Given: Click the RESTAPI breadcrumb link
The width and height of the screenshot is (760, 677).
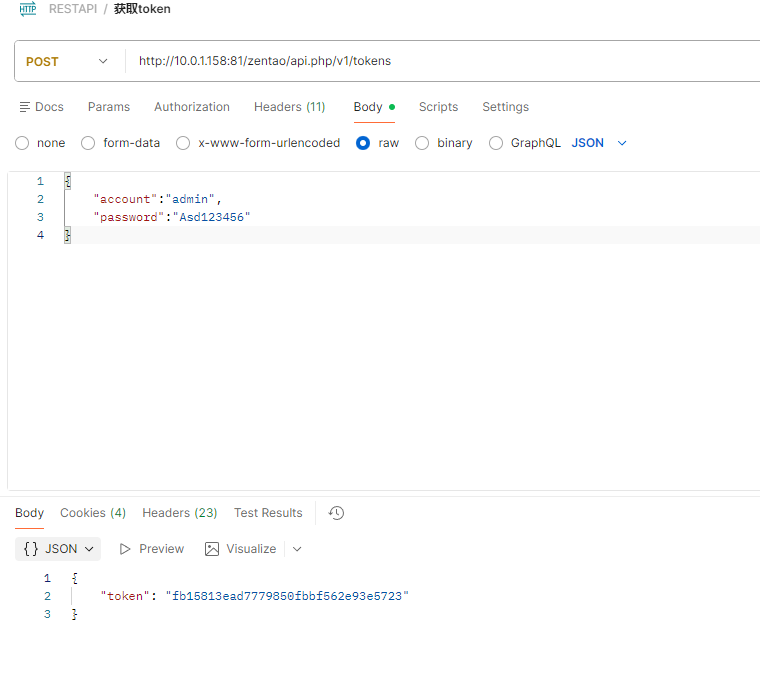Looking at the screenshot, I should coord(73,9).
